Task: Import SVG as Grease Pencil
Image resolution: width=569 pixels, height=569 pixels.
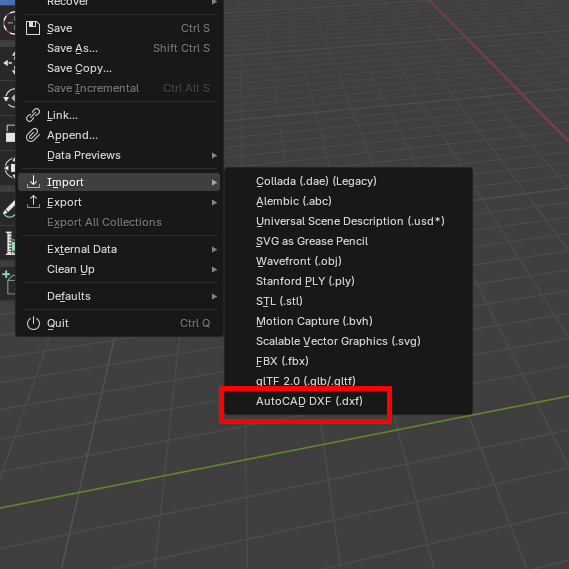Action: click(x=348, y=241)
